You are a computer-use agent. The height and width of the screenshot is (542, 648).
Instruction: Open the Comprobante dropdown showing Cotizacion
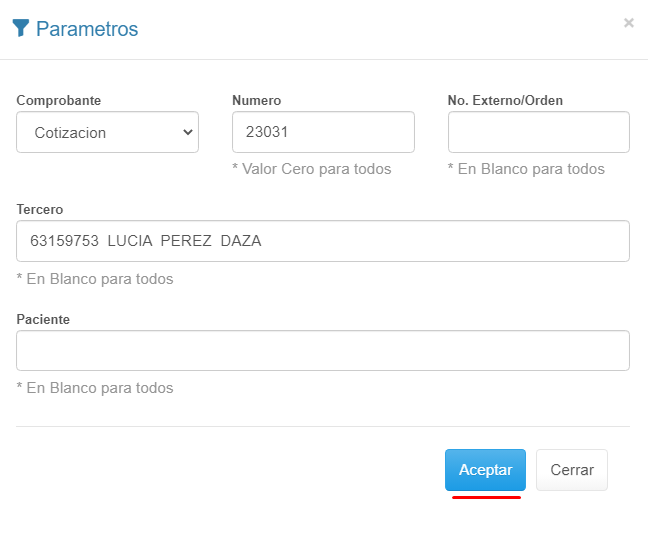pyautogui.click(x=107, y=132)
